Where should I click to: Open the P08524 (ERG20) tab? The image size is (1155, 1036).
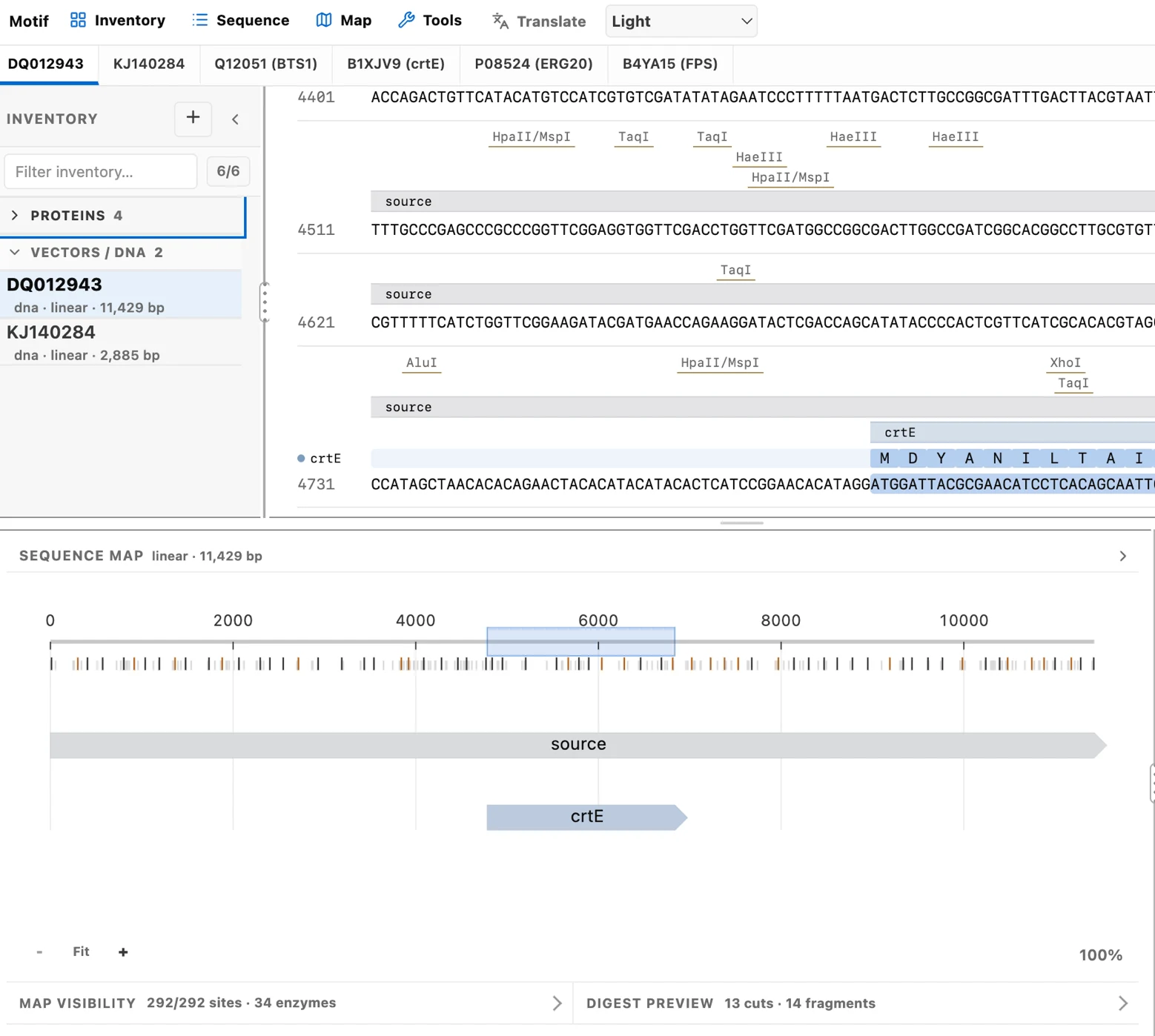pos(534,64)
